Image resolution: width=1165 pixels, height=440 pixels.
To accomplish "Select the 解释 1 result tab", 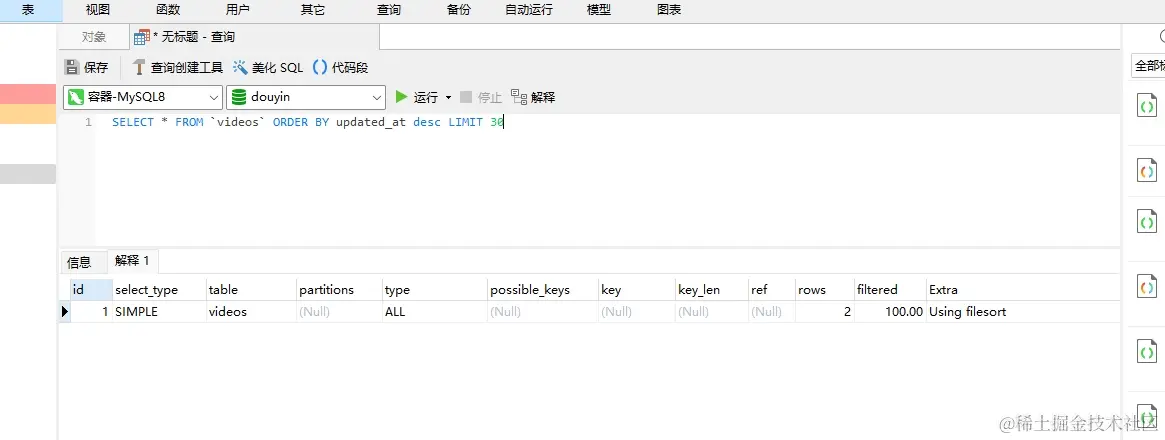I will click(132, 261).
